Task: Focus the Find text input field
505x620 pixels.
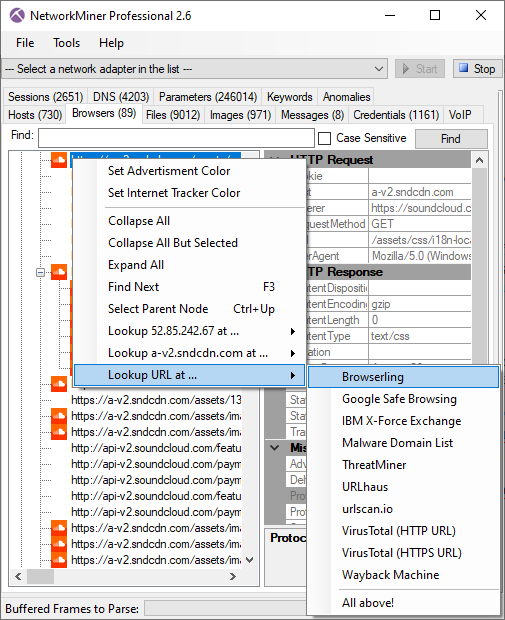Action: (176, 138)
